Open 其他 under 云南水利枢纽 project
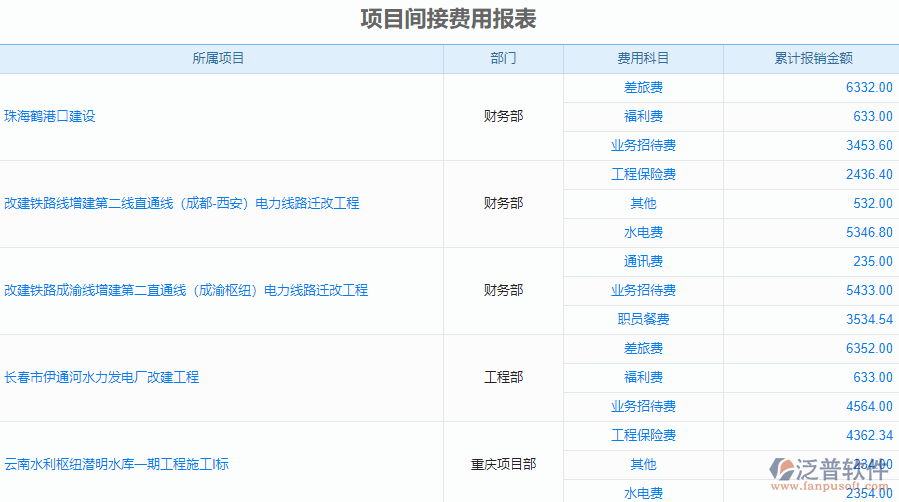899x502 pixels. [643, 465]
